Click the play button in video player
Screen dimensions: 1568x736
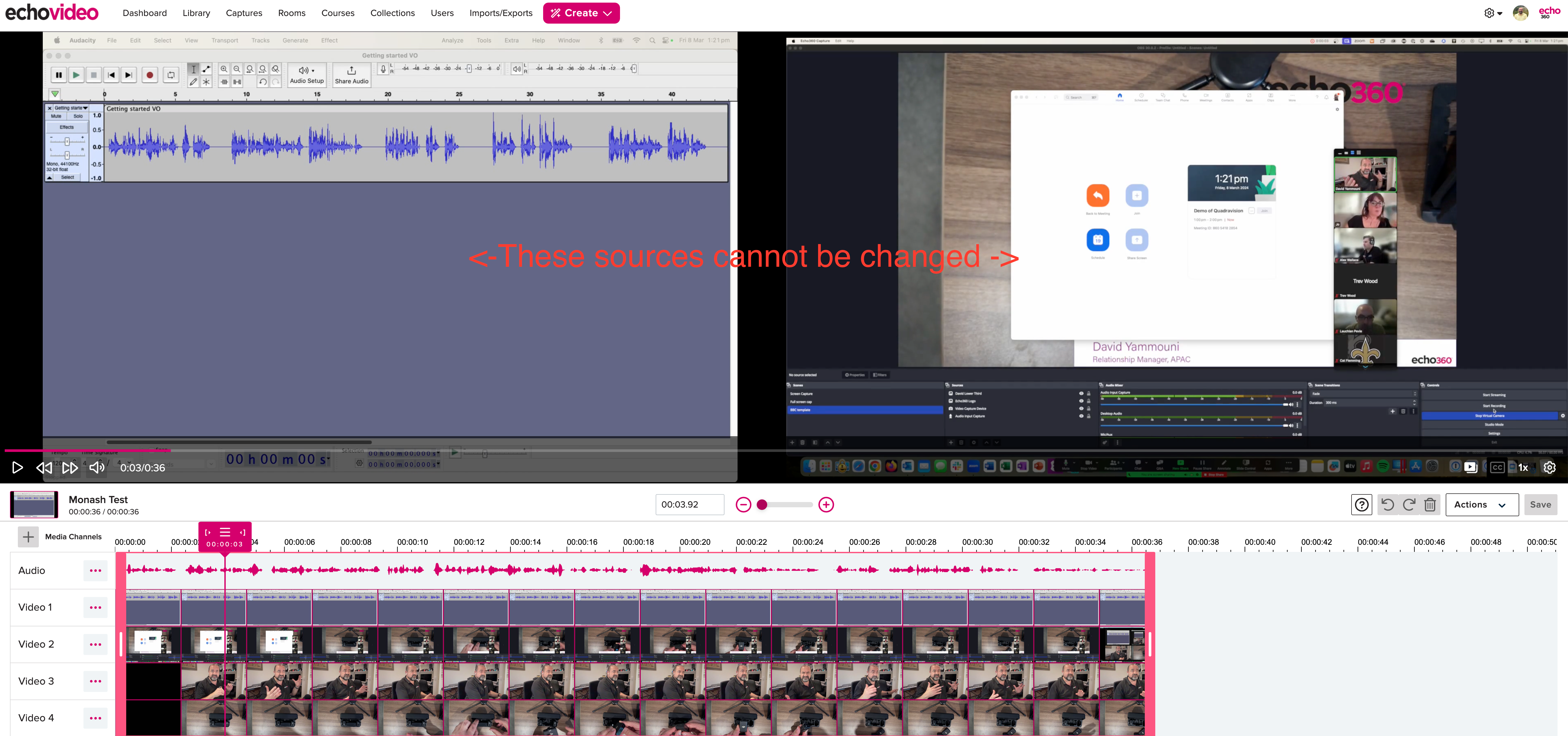click(x=18, y=467)
